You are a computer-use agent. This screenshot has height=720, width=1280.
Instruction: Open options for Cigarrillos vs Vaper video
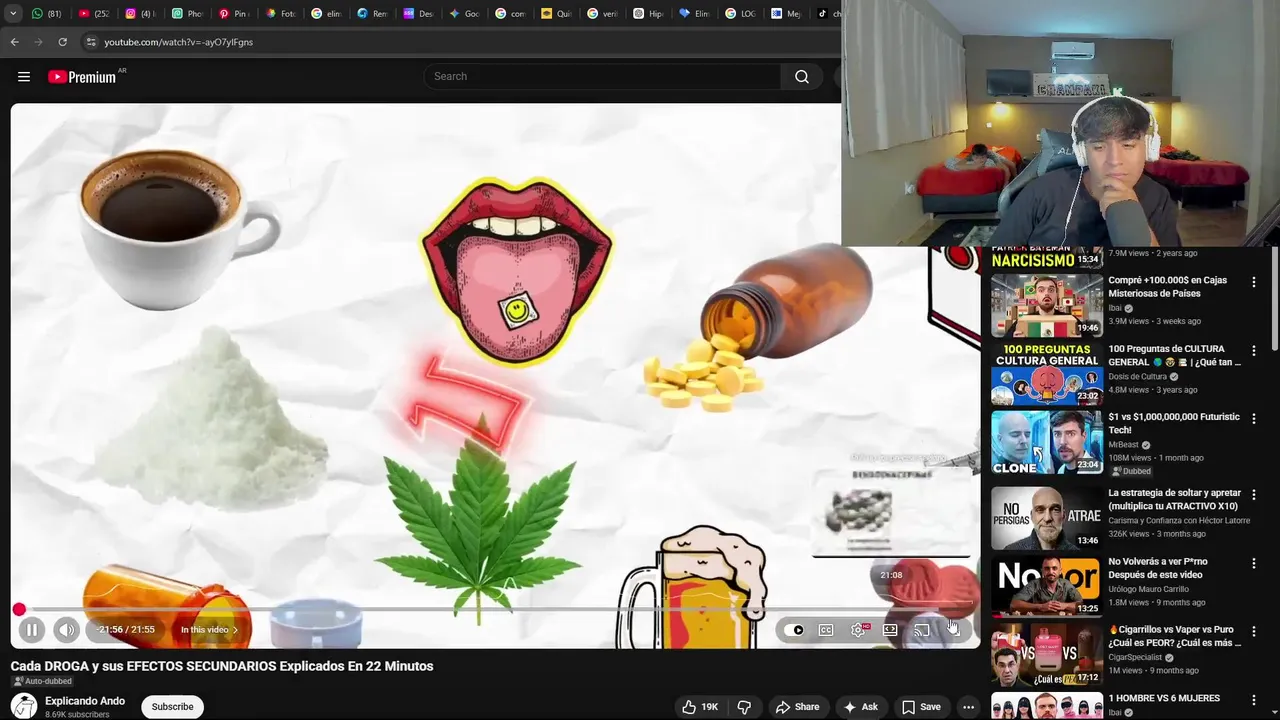1253,632
